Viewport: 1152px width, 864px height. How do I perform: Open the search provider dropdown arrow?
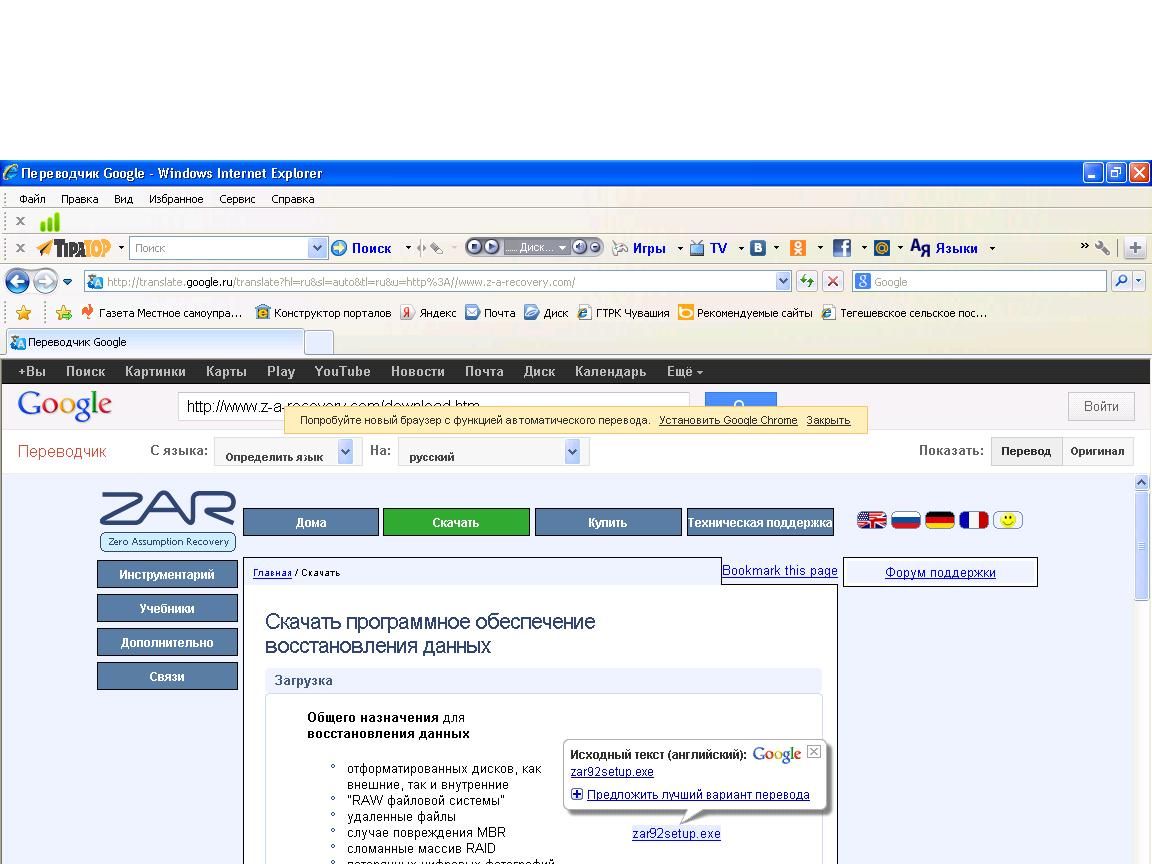[1139, 281]
